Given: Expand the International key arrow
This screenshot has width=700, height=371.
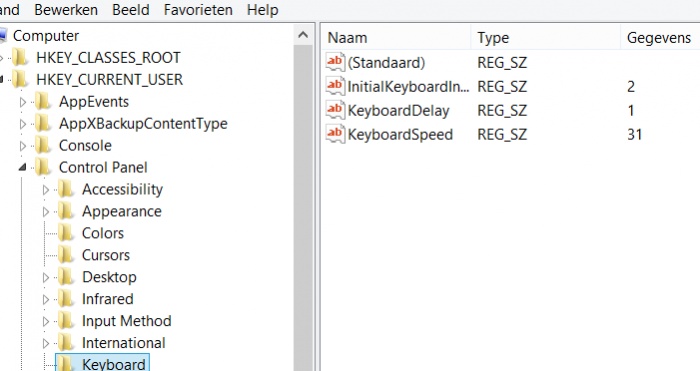Looking at the screenshot, I should coord(46,343).
